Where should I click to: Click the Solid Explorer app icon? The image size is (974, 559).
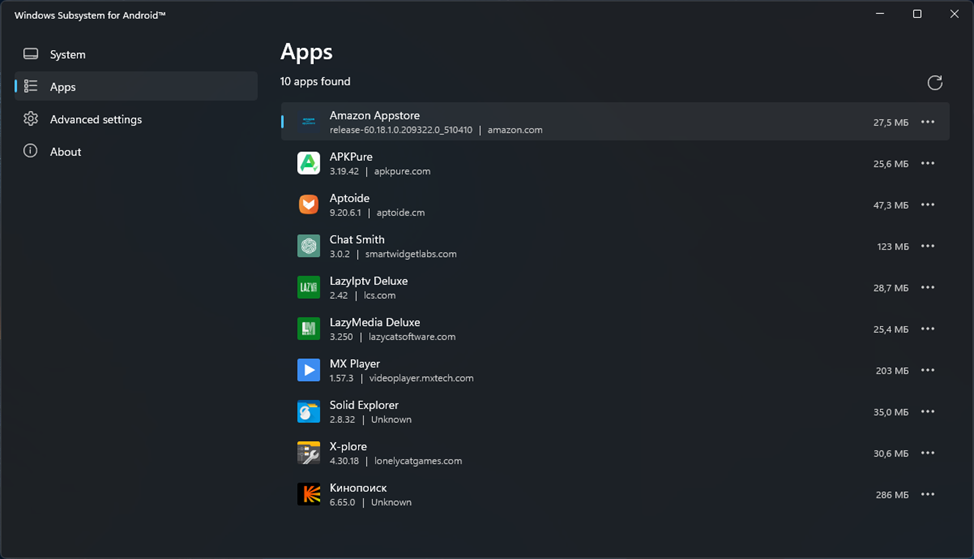tap(309, 412)
